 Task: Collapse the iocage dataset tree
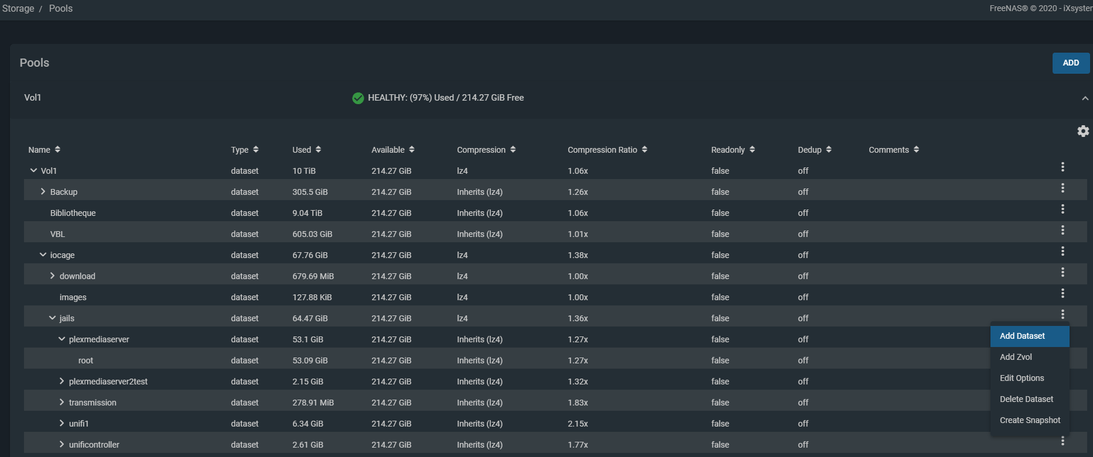(43, 255)
